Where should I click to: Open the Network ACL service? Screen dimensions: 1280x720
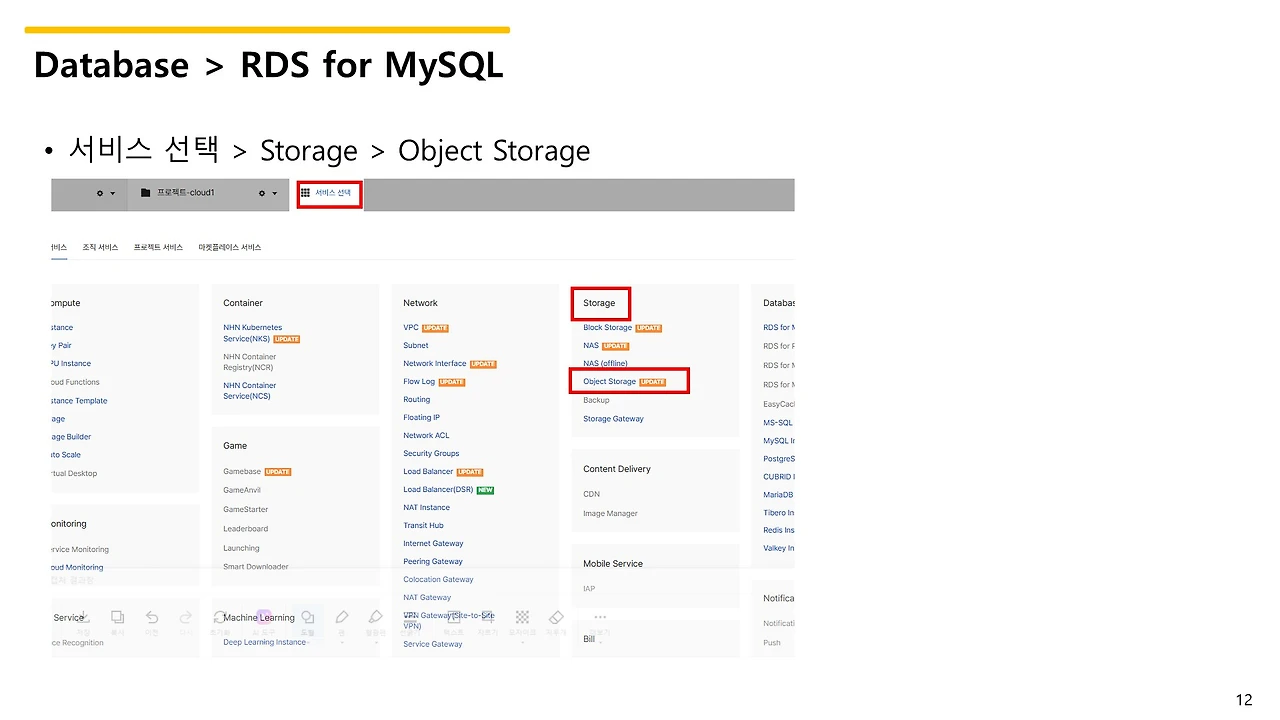(x=426, y=435)
